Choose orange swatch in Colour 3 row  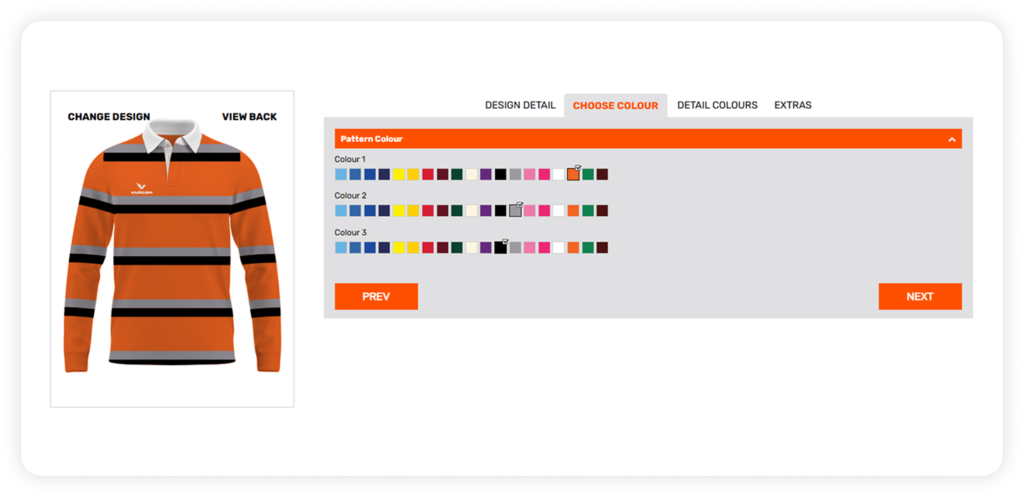pyautogui.click(x=573, y=248)
